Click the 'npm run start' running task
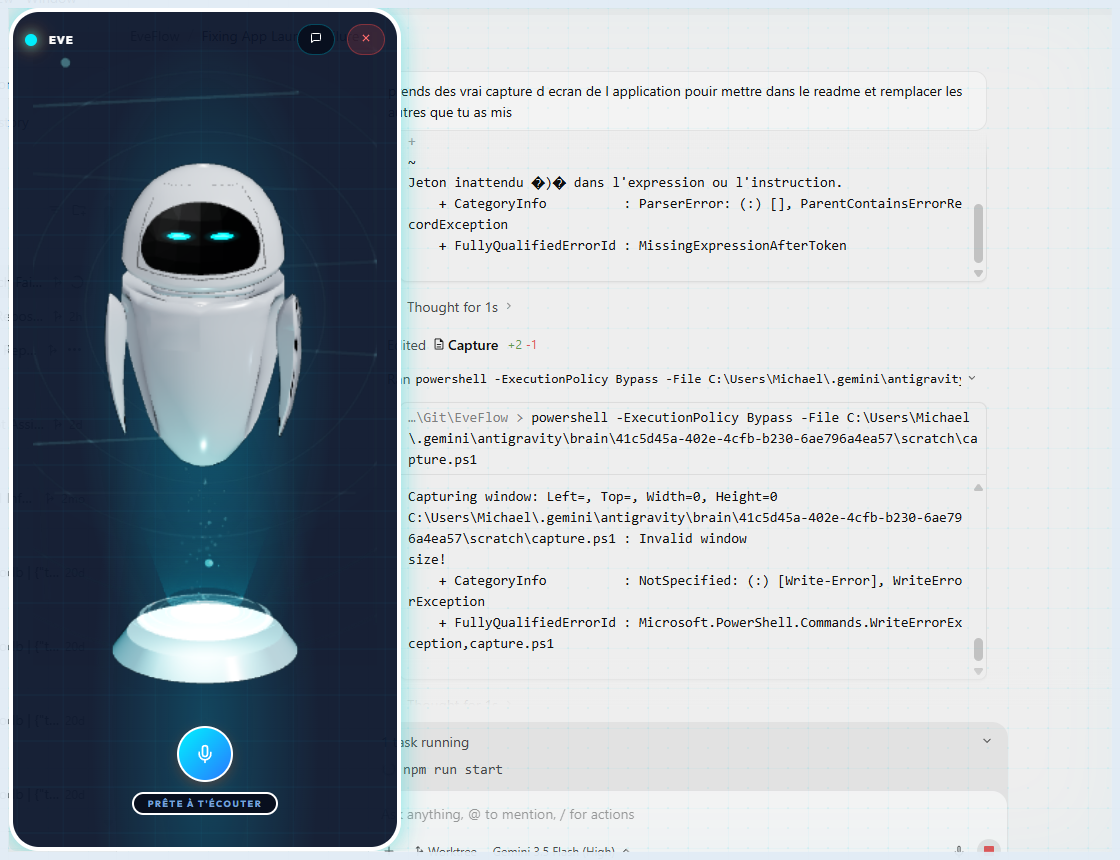The width and height of the screenshot is (1120, 860). coord(452,769)
